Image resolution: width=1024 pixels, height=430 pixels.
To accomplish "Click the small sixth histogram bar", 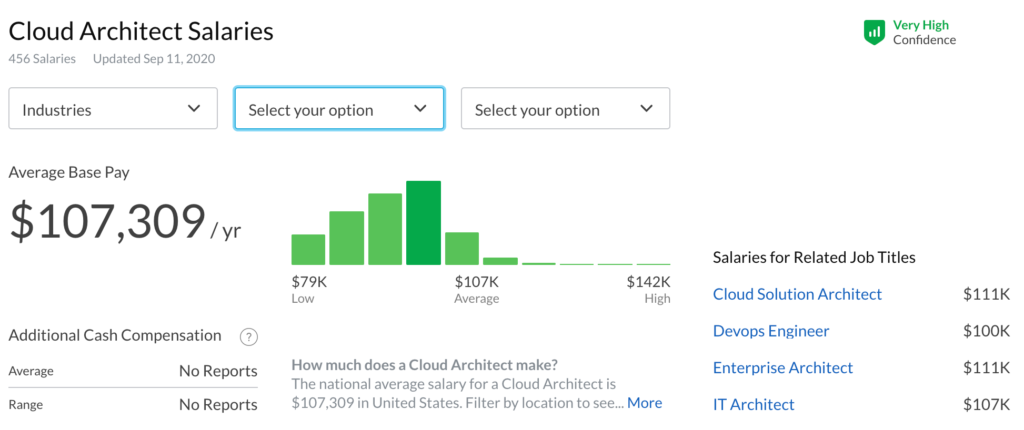I will 500,261.
